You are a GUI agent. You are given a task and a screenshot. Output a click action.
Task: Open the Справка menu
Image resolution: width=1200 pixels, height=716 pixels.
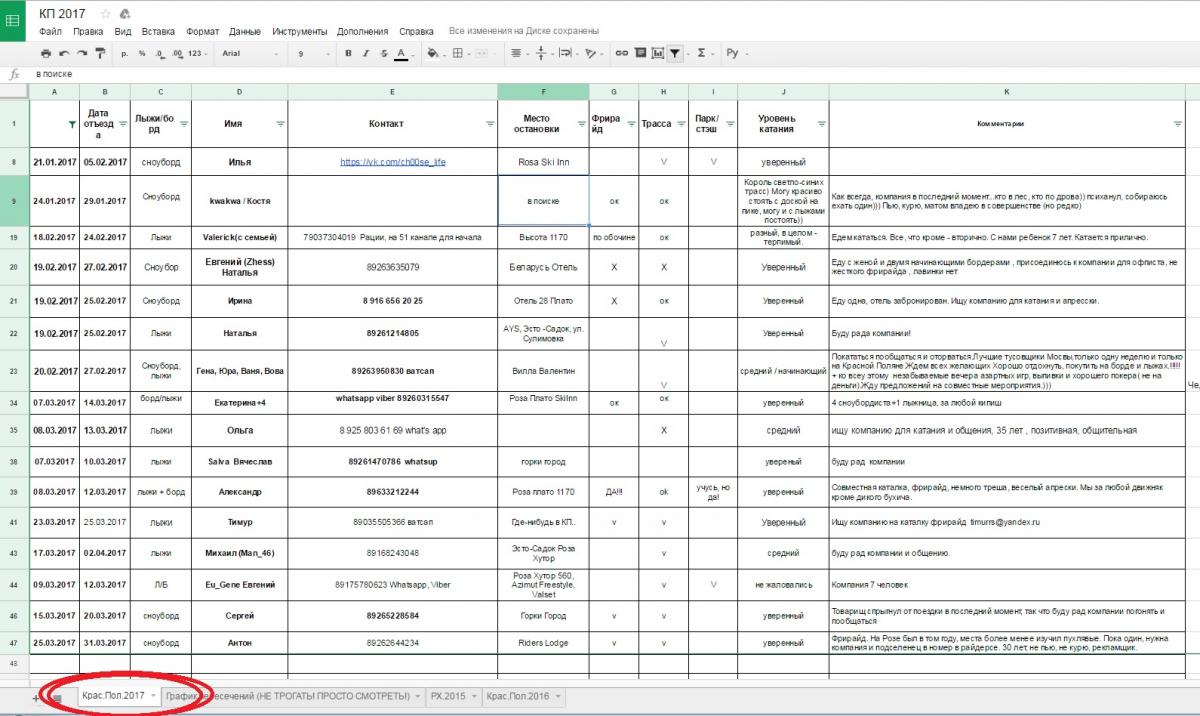[416, 32]
